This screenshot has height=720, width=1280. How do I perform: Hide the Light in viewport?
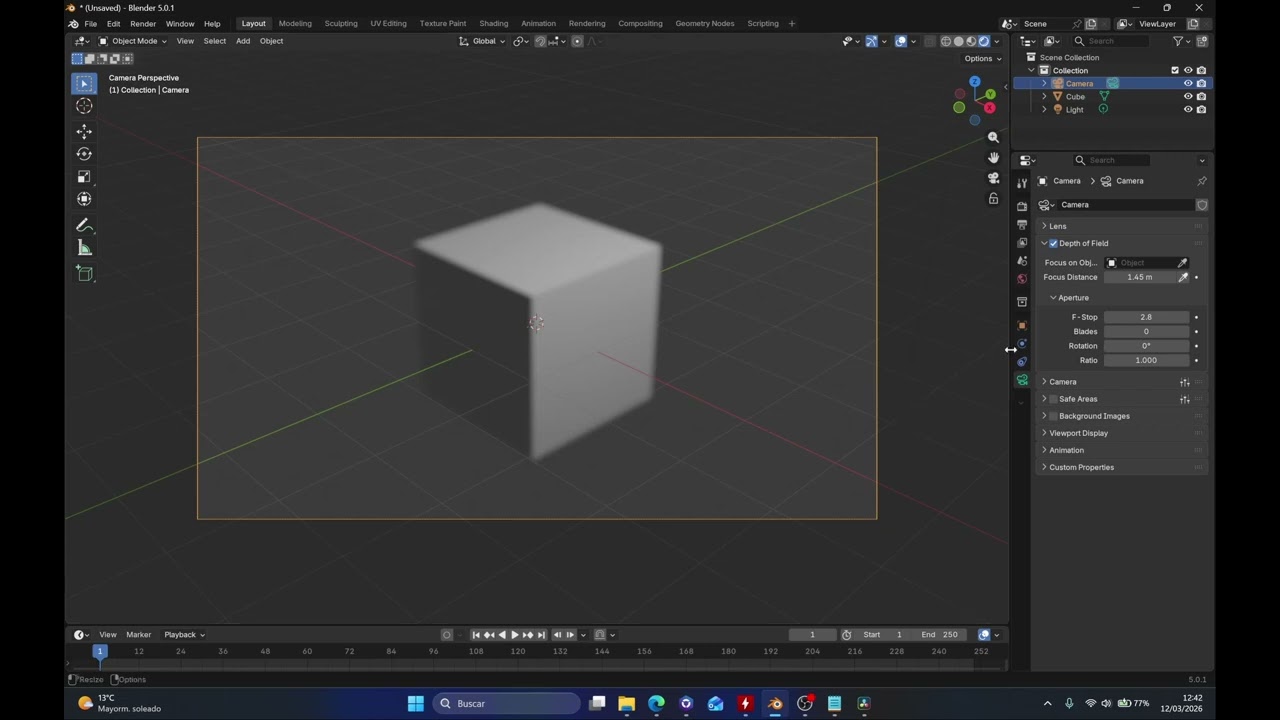click(x=1188, y=109)
